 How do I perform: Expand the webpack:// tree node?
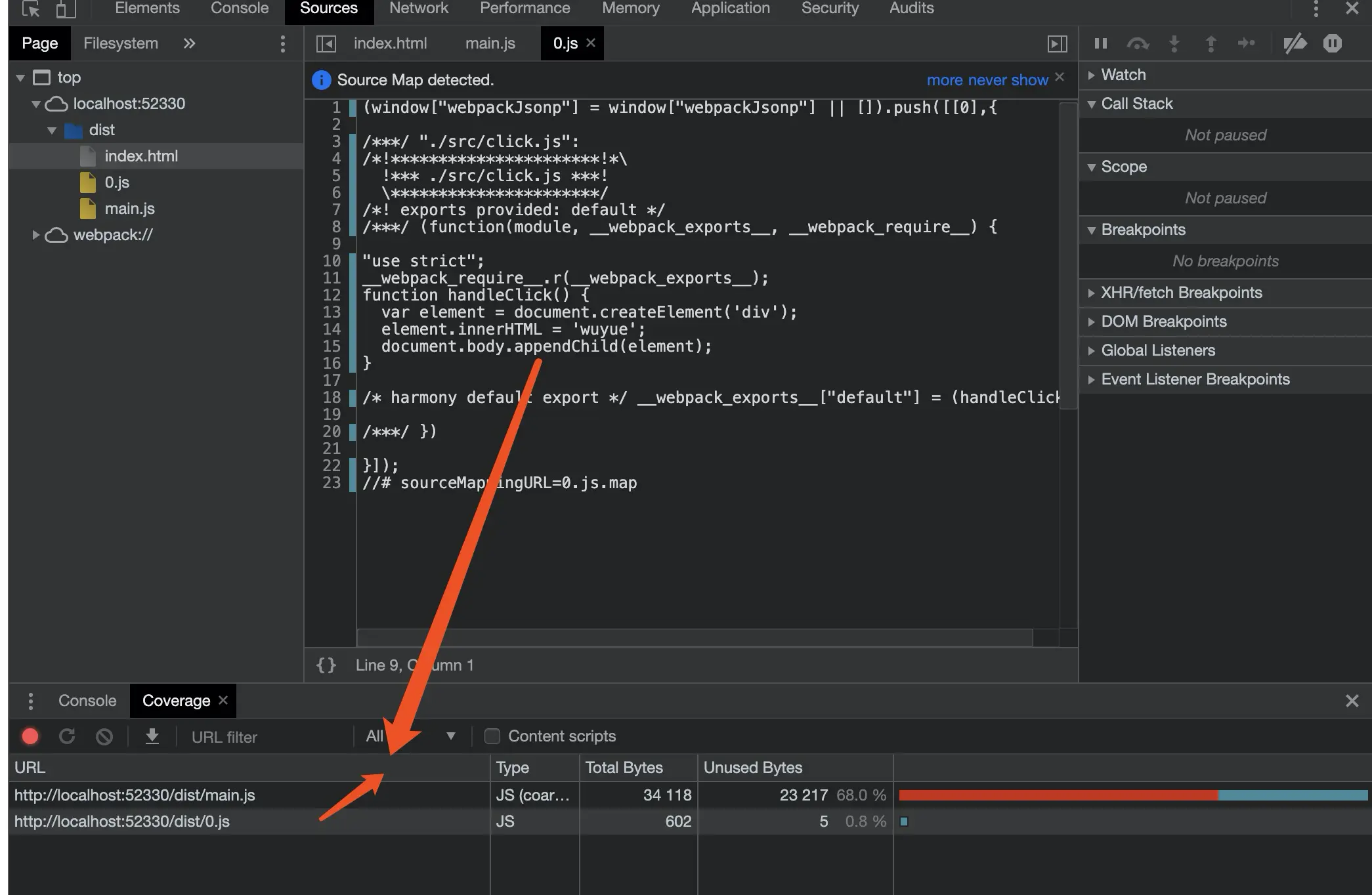(36, 235)
